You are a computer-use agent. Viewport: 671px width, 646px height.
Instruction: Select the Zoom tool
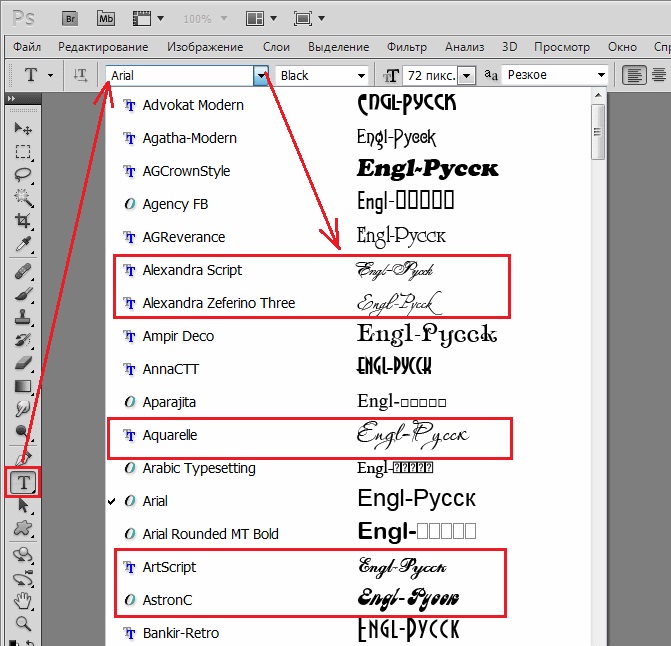tap(23, 624)
